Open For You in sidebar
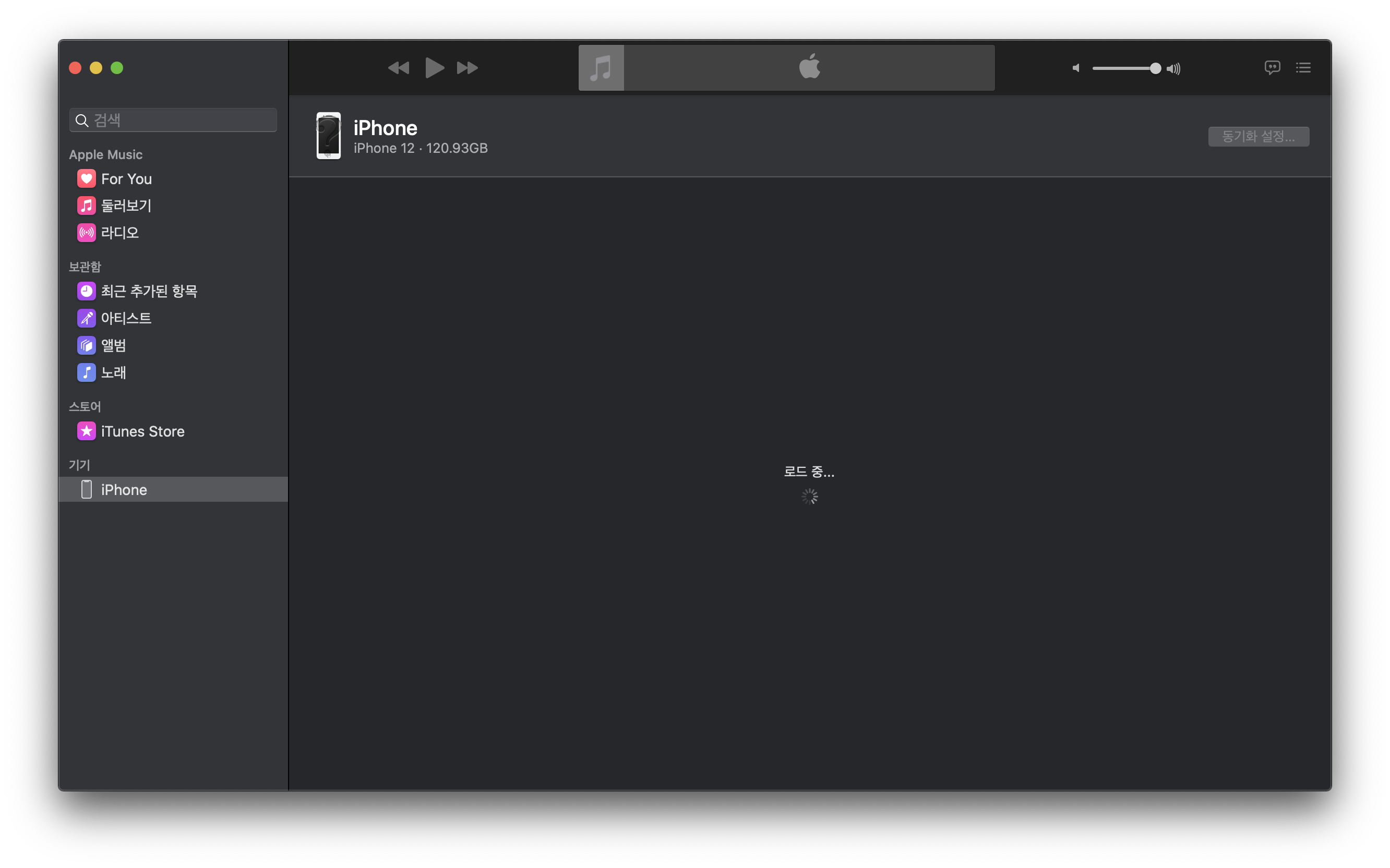This screenshot has width=1390, height=868. tap(126, 179)
